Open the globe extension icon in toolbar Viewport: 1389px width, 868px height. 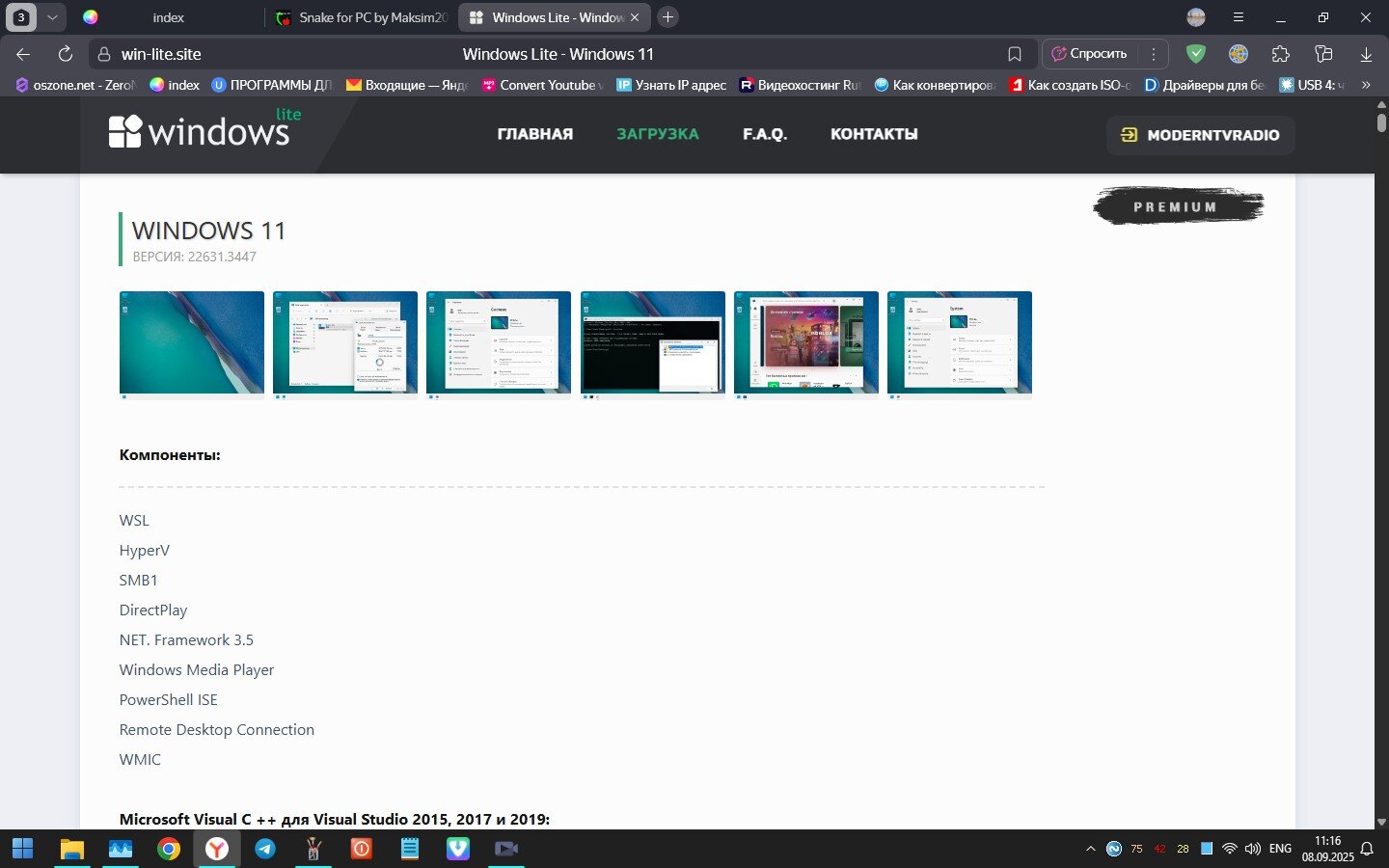[x=1239, y=54]
